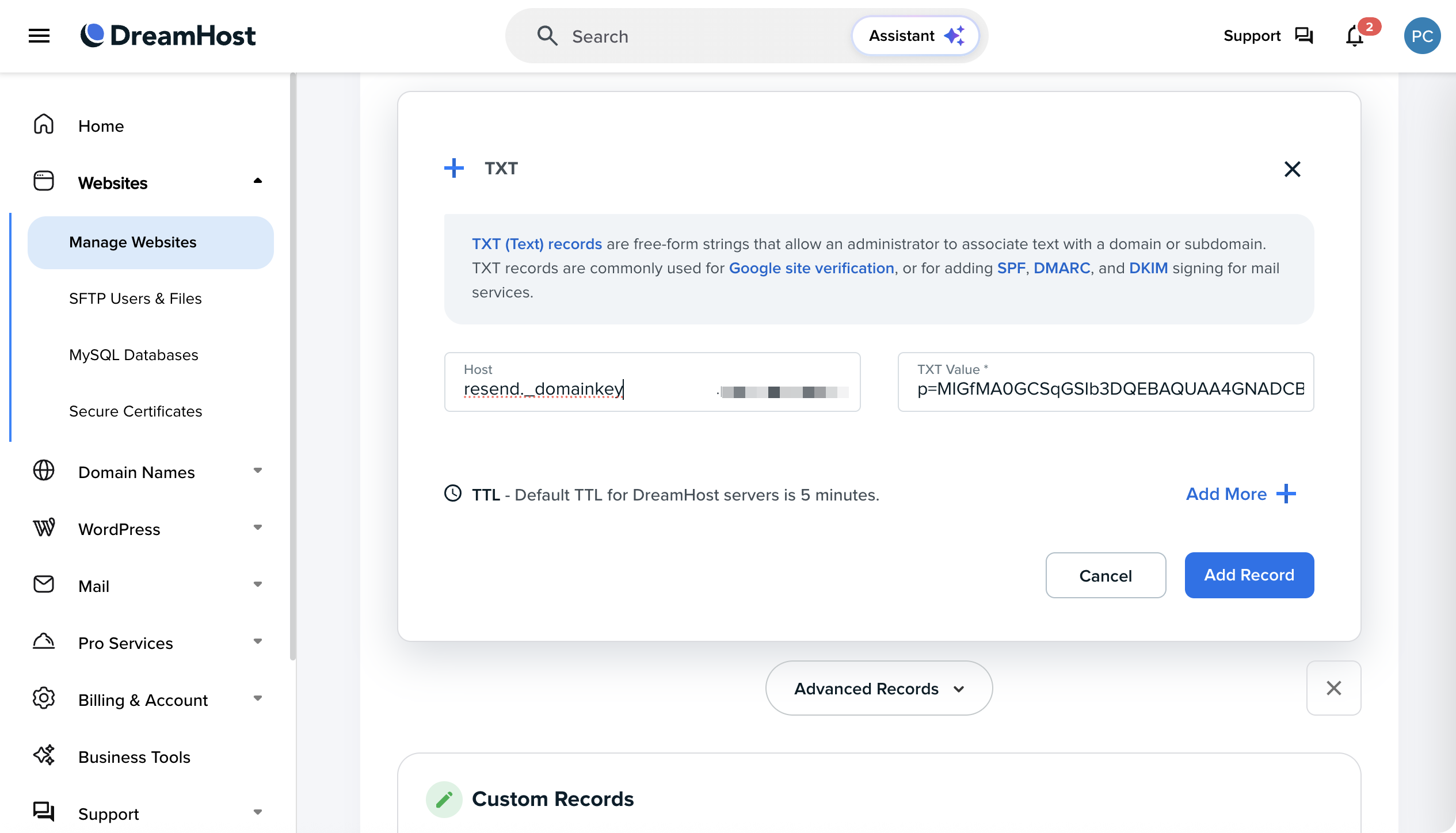Click the PC account avatar
This screenshot has height=833, width=1456.
tap(1423, 36)
